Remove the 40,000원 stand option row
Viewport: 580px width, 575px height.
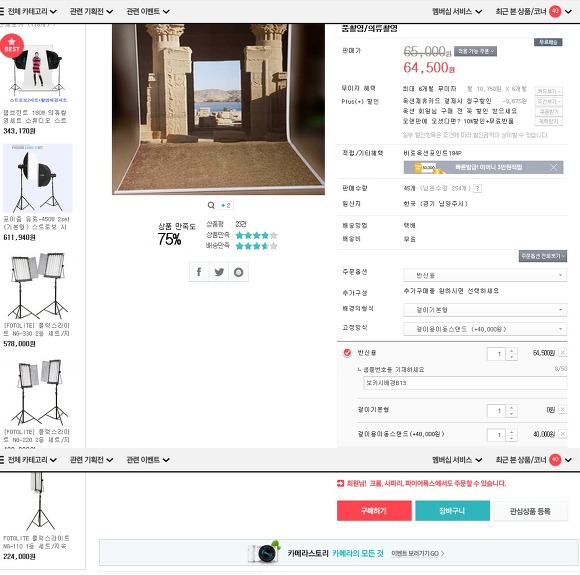point(562,434)
